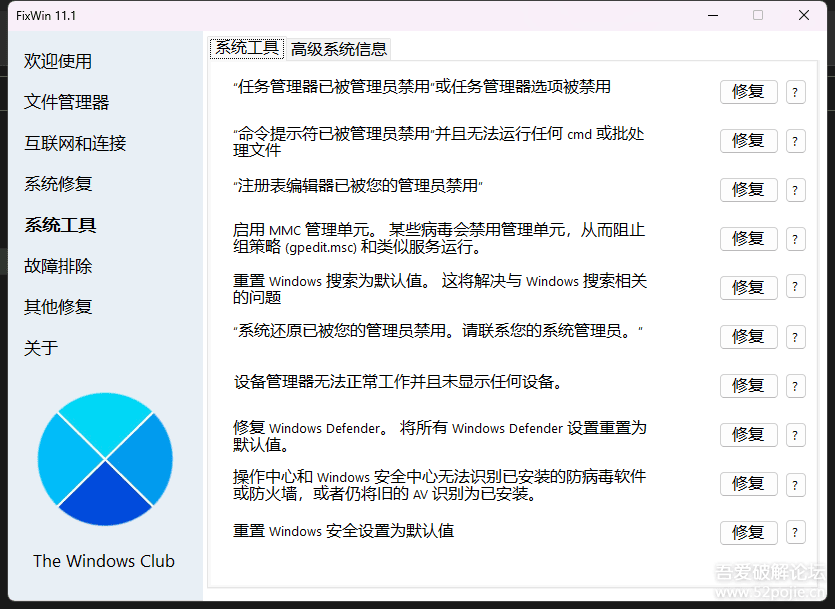This screenshot has width=835, height=609.
Task: Click 修复 for the 任务管理器 issue
Action: (x=748, y=91)
